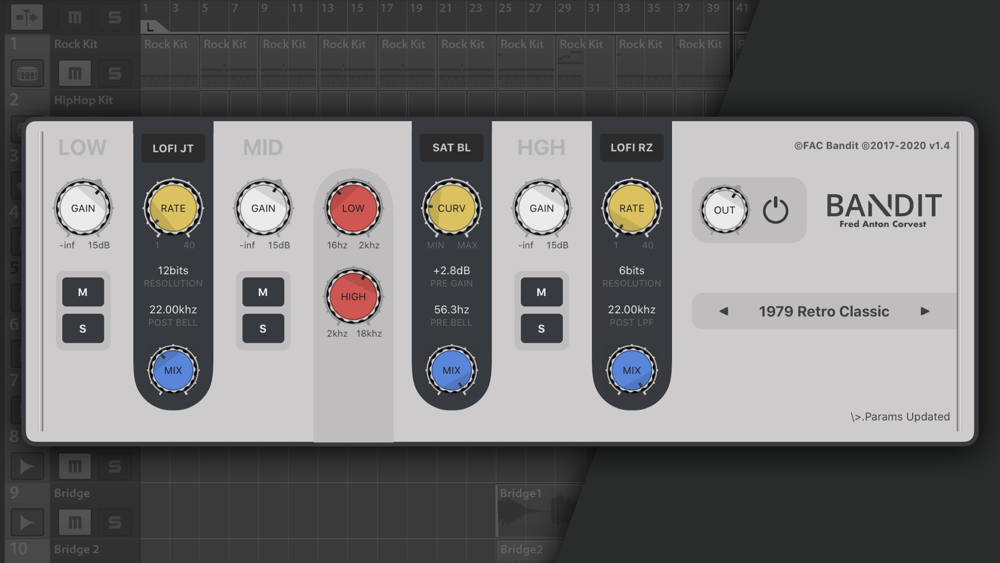Select the HipHop Kit track header
This screenshot has height=563, width=1000.
(x=84, y=100)
